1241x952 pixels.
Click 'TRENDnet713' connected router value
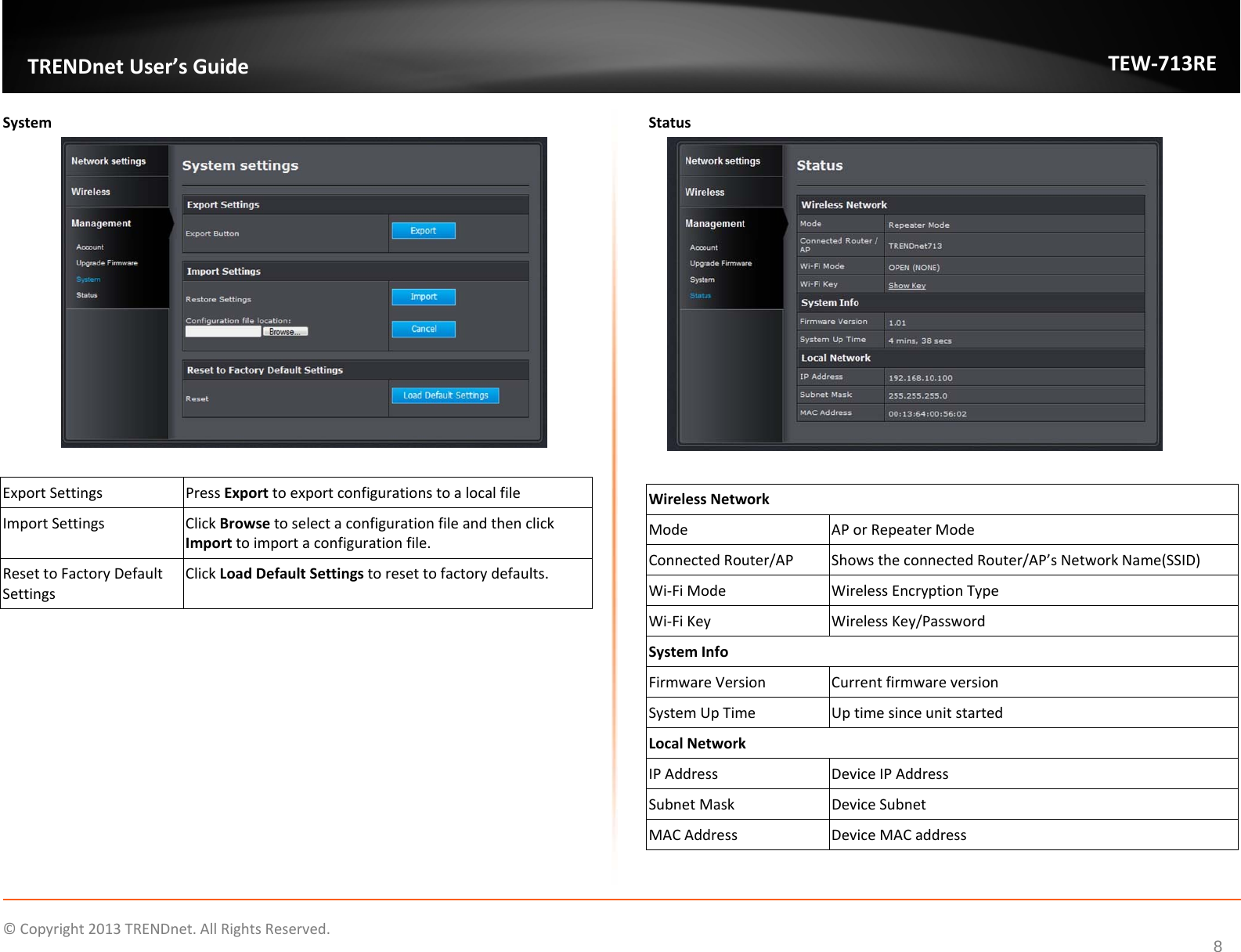coord(915,246)
